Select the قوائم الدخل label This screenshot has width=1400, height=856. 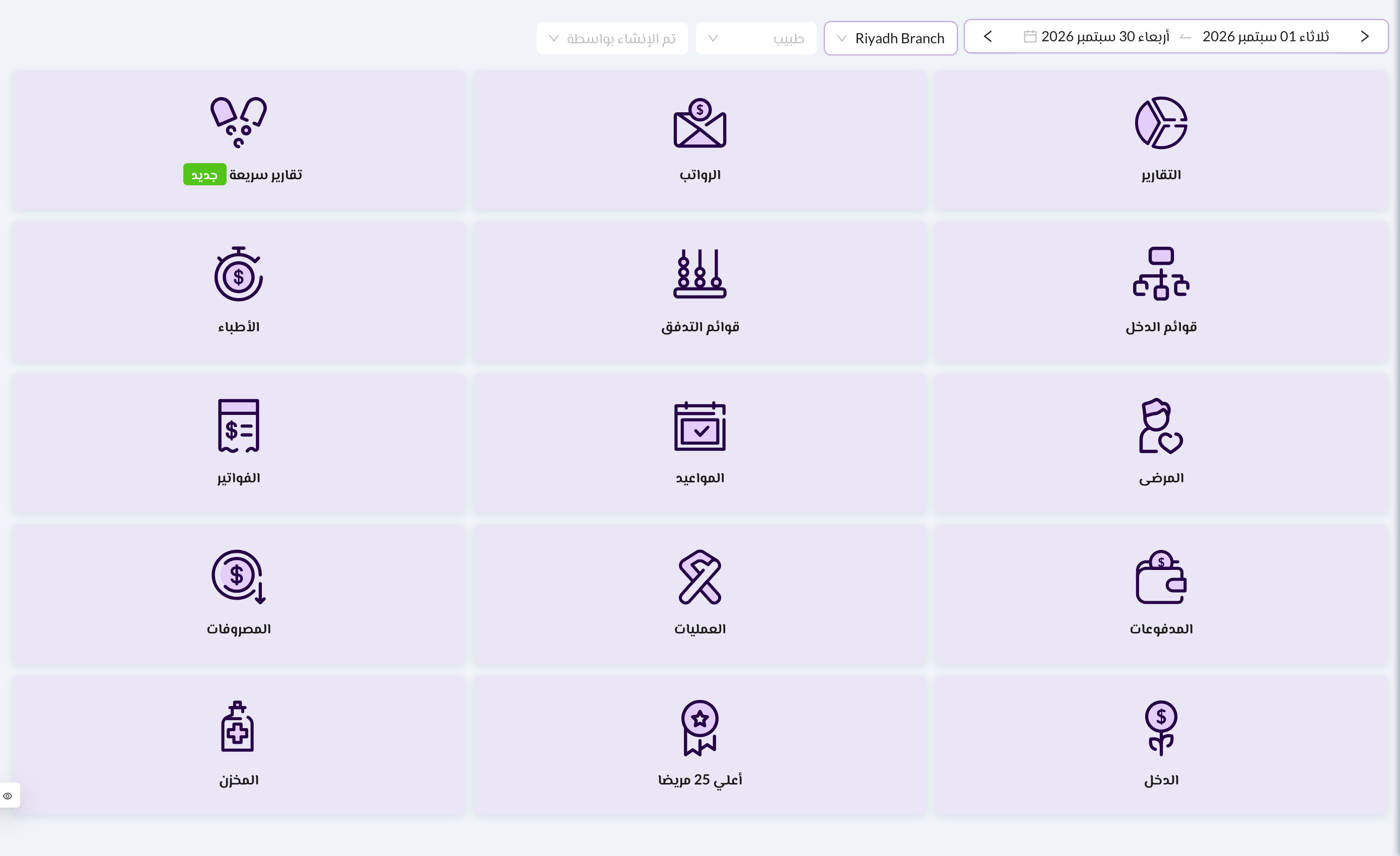click(1161, 327)
